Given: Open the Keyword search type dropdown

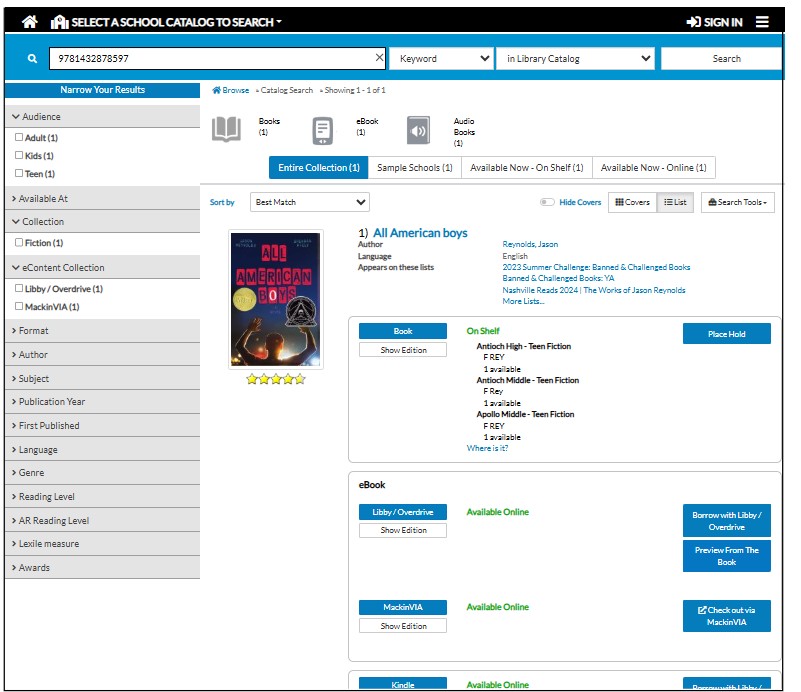Looking at the screenshot, I should 441,59.
